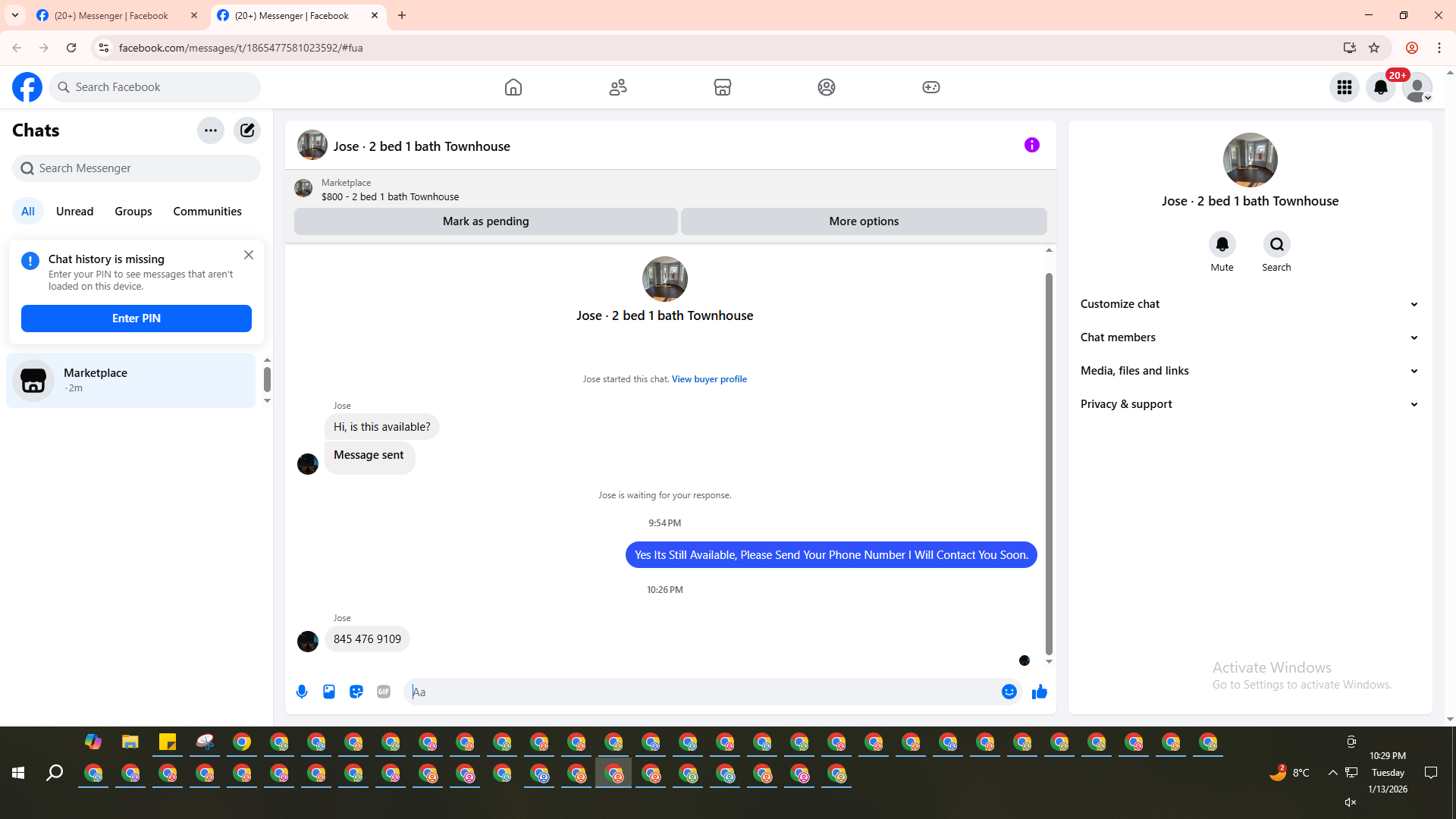Open the View buyer profile link

709,379
